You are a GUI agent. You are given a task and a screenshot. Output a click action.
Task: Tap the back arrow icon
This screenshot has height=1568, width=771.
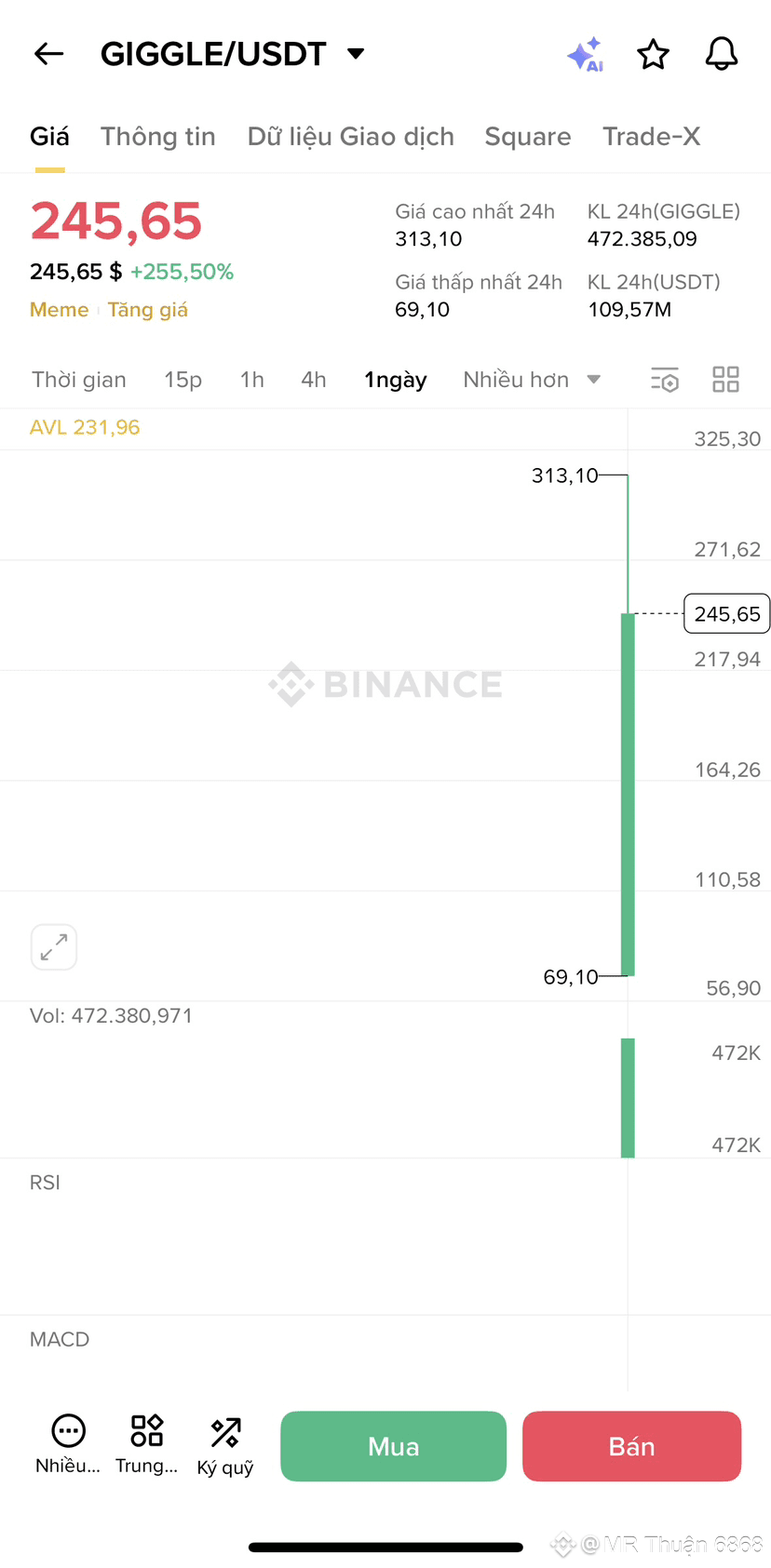tap(48, 54)
